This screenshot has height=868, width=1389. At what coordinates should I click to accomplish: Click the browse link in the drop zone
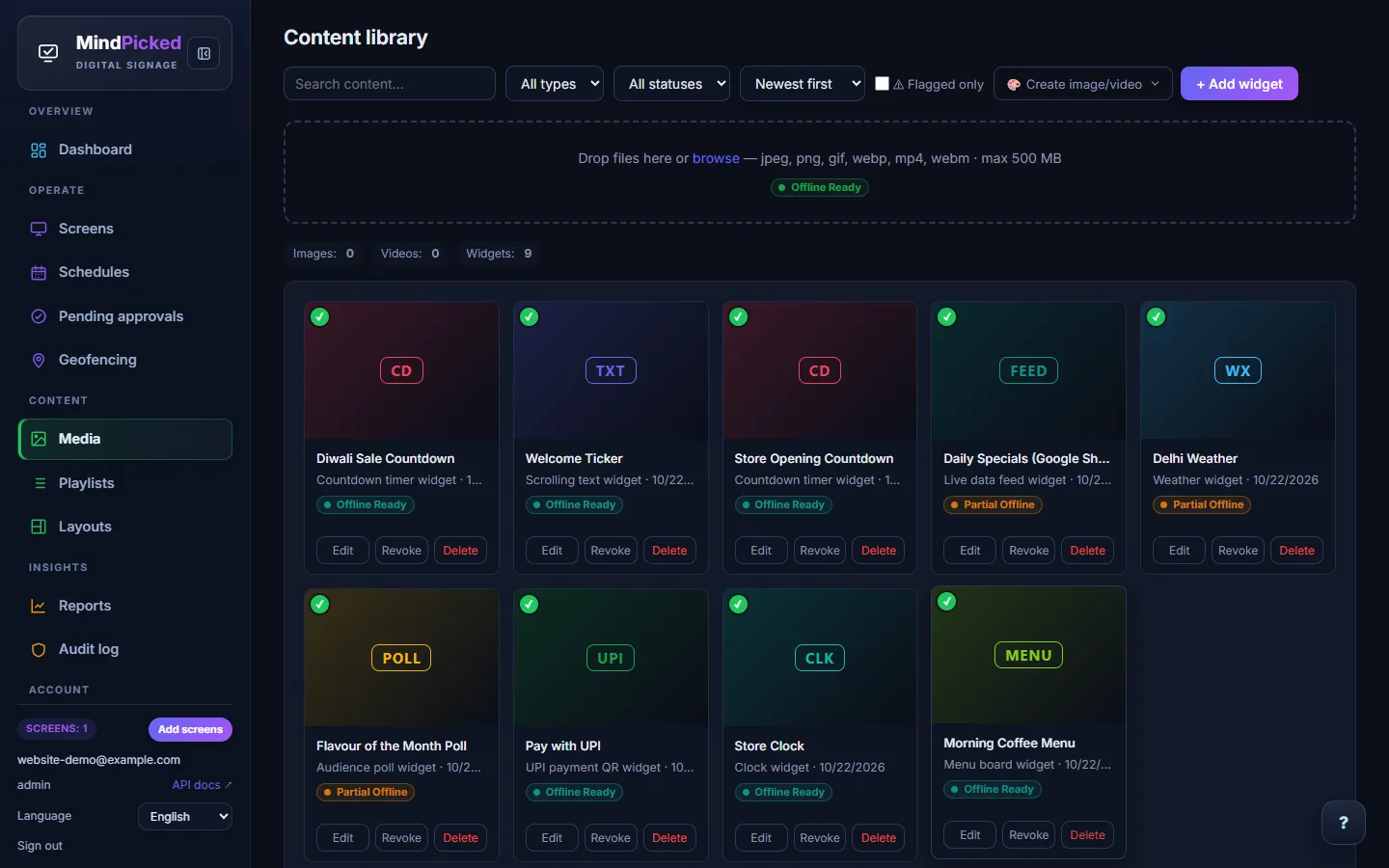point(716,158)
